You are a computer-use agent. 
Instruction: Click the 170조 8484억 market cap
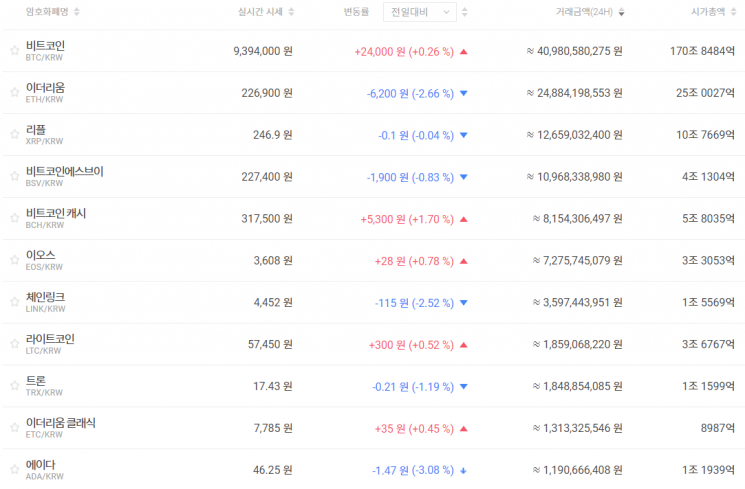702,51
